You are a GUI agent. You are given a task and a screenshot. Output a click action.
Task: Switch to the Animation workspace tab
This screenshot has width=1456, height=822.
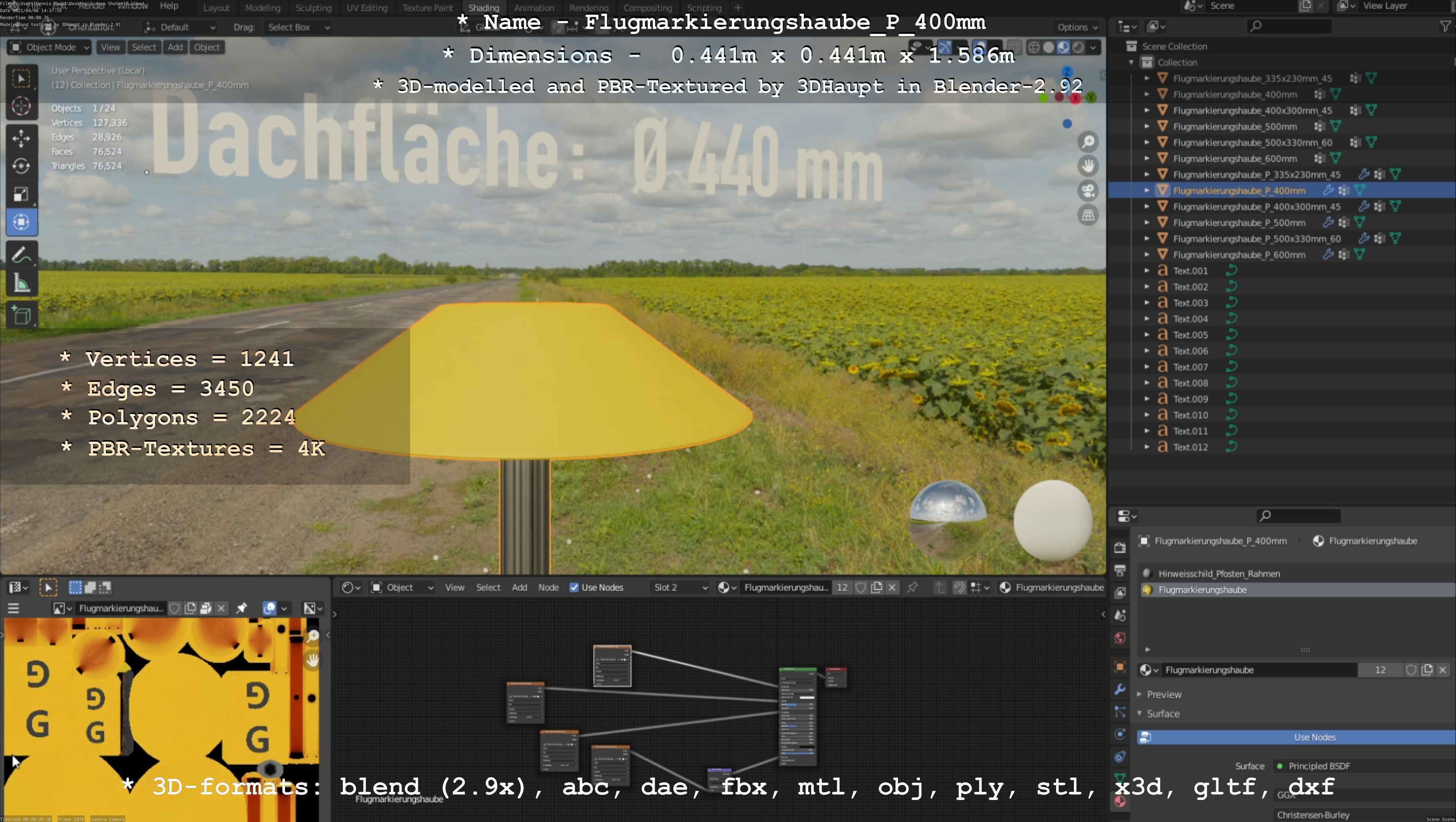click(x=534, y=8)
